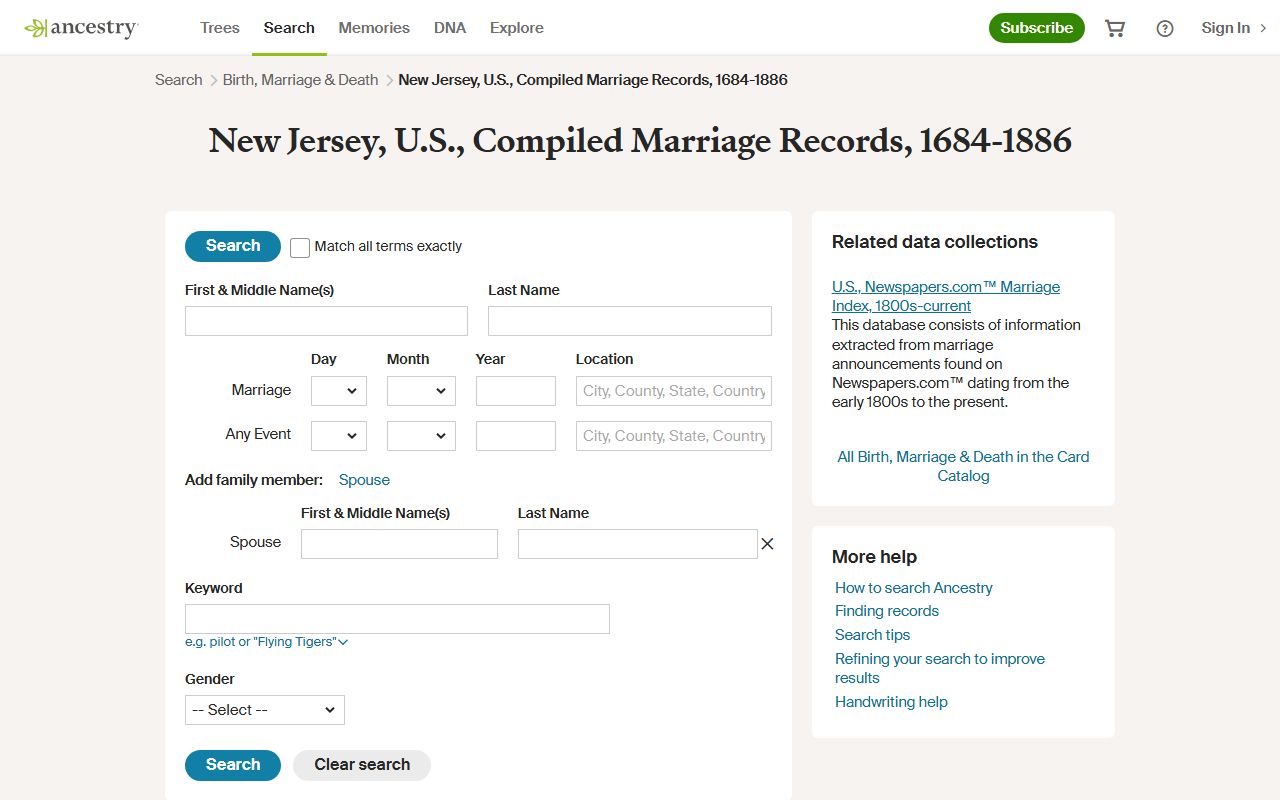Click the Subscribe button
1280x800 pixels.
click(x=1037, y=28)
